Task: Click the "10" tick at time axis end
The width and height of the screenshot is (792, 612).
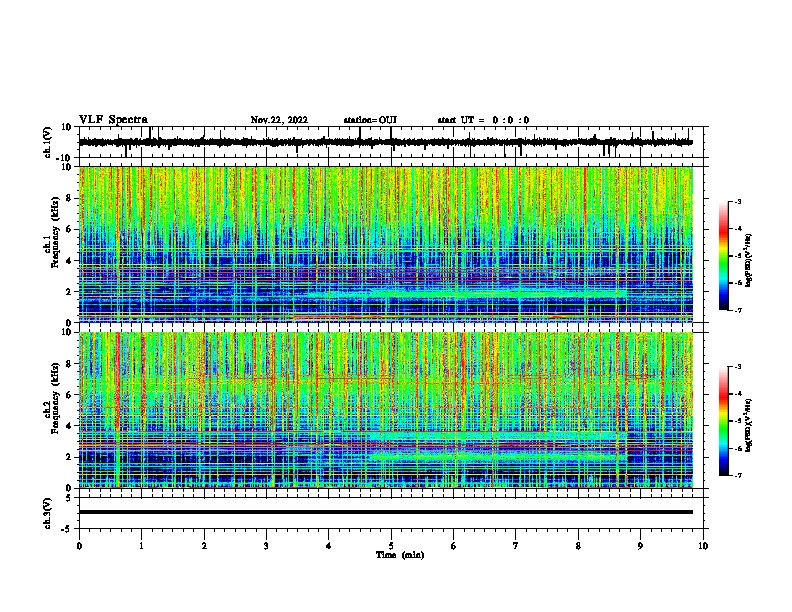Action: pyautogui.click(x=703, y=546)
